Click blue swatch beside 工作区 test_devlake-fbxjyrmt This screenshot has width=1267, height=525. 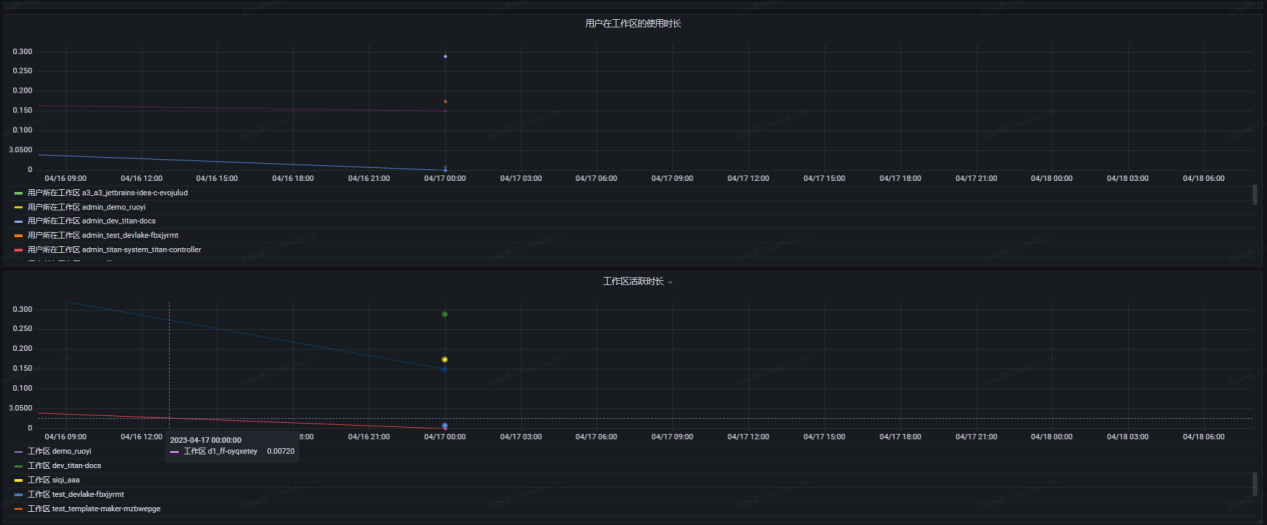(x=18, y=494)
